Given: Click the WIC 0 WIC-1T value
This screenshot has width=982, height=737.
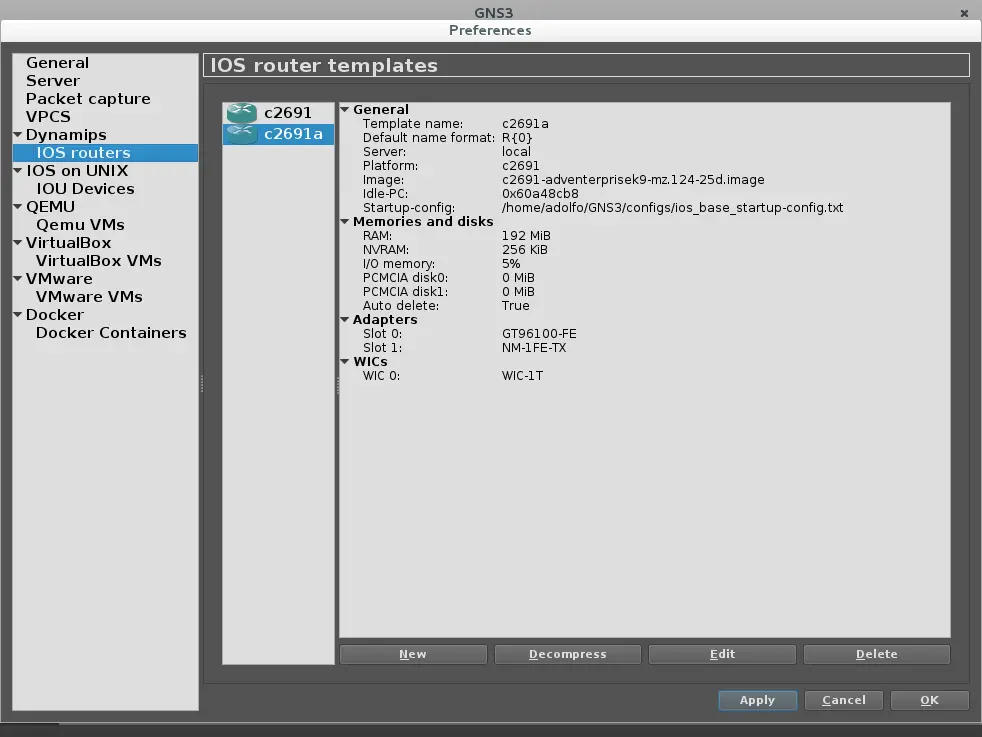Looking at the screenshot, I should pyautogui.click(x=522, y=376).
